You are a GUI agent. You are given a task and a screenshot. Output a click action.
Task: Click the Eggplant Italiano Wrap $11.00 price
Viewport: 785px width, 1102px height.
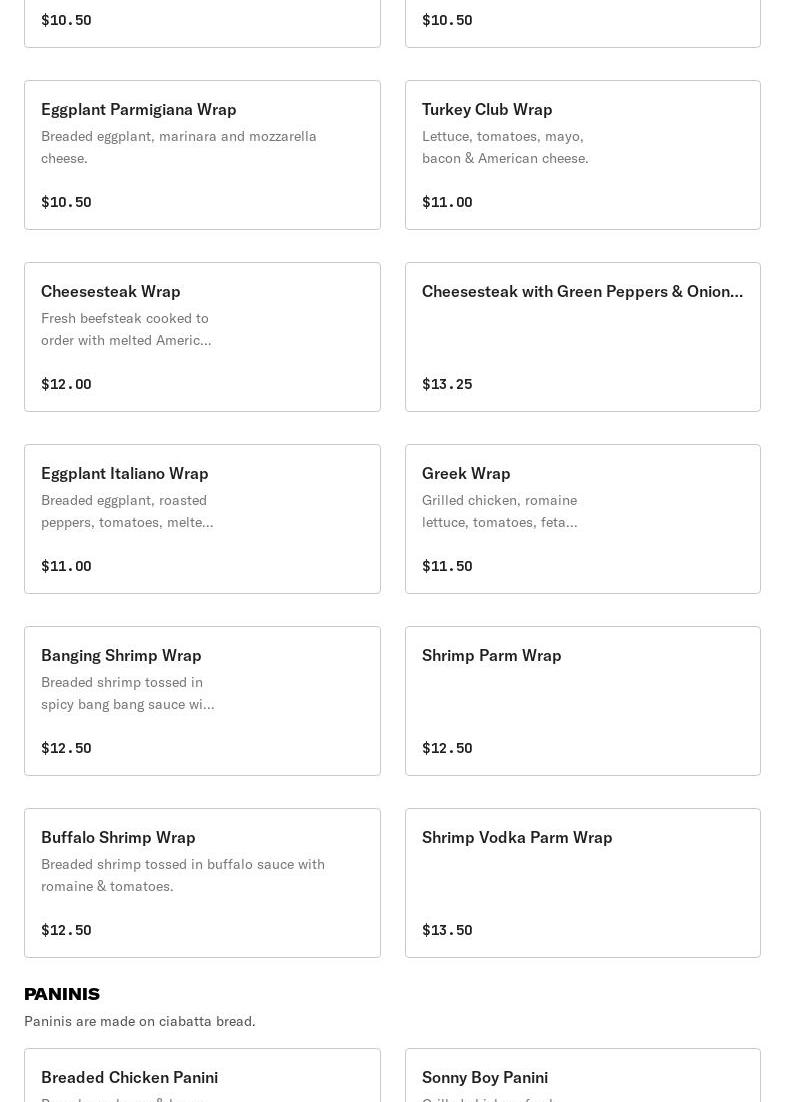66,566
